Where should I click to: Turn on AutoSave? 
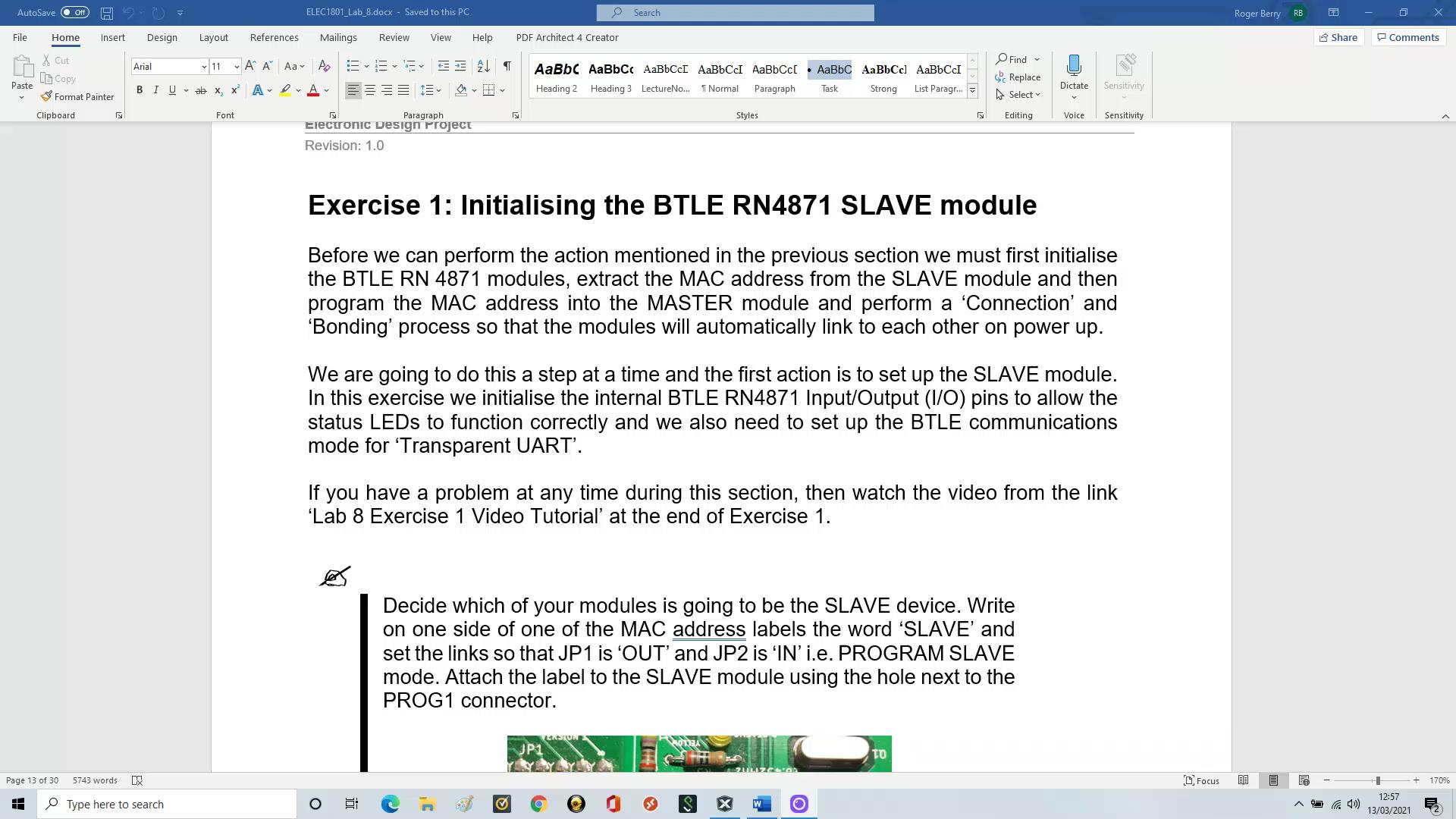point(74,12)
